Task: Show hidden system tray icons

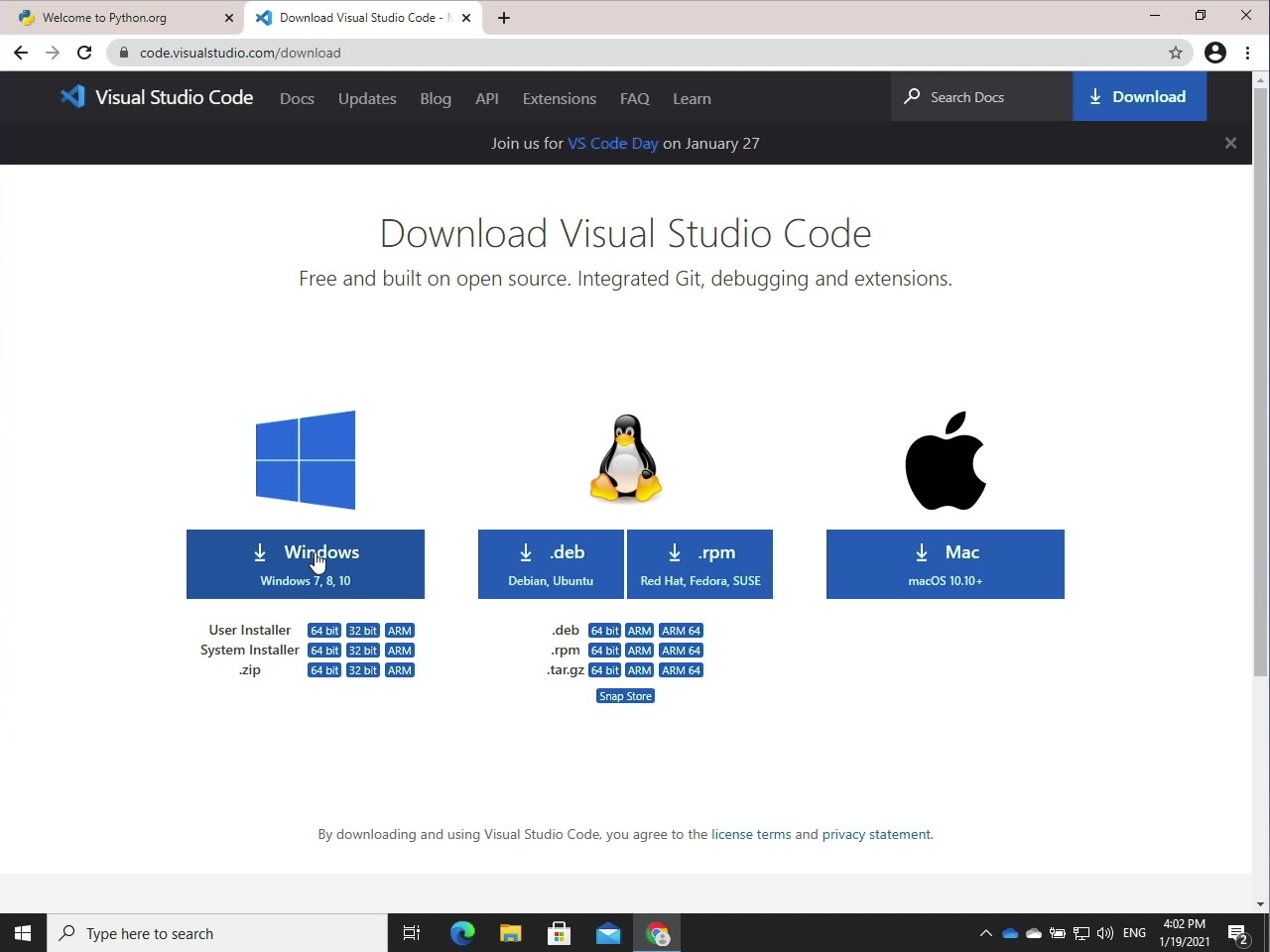Action: click(x=985, y=933)
